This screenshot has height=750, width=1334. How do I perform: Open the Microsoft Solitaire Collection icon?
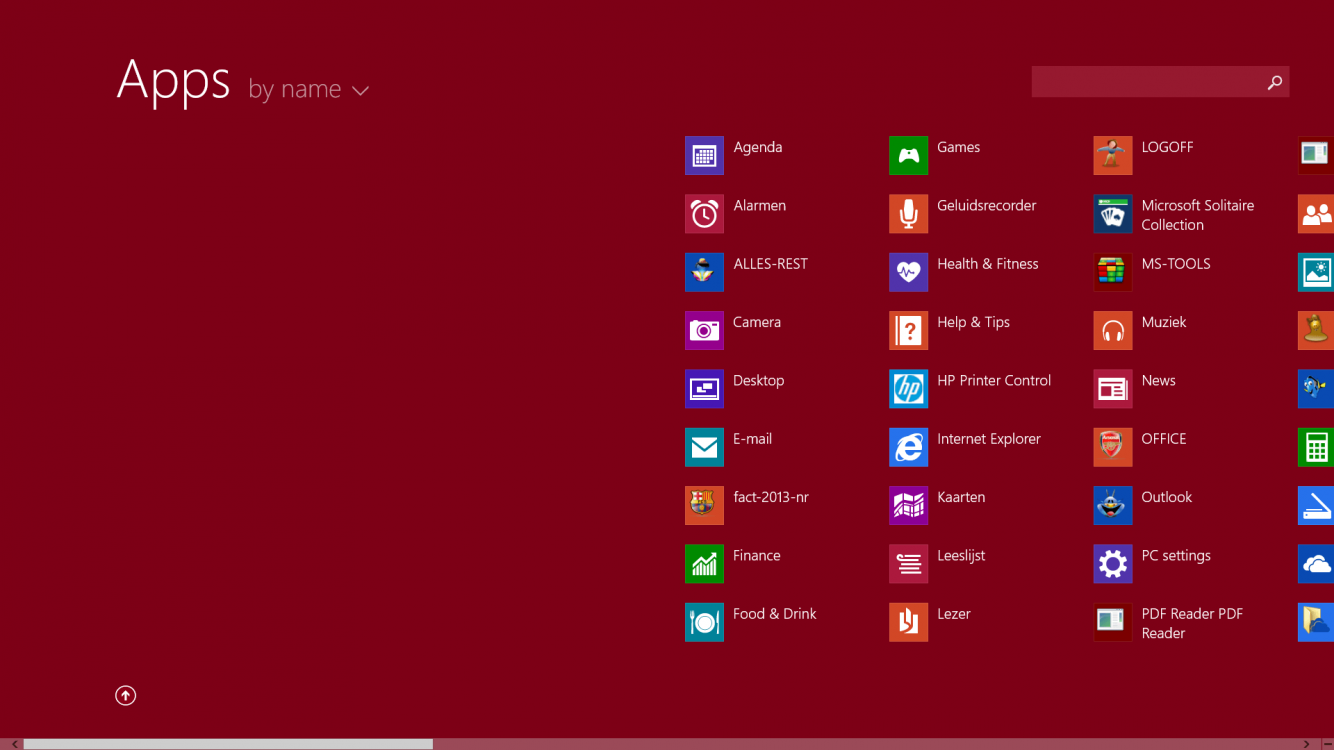click(x=1113, y=214)
